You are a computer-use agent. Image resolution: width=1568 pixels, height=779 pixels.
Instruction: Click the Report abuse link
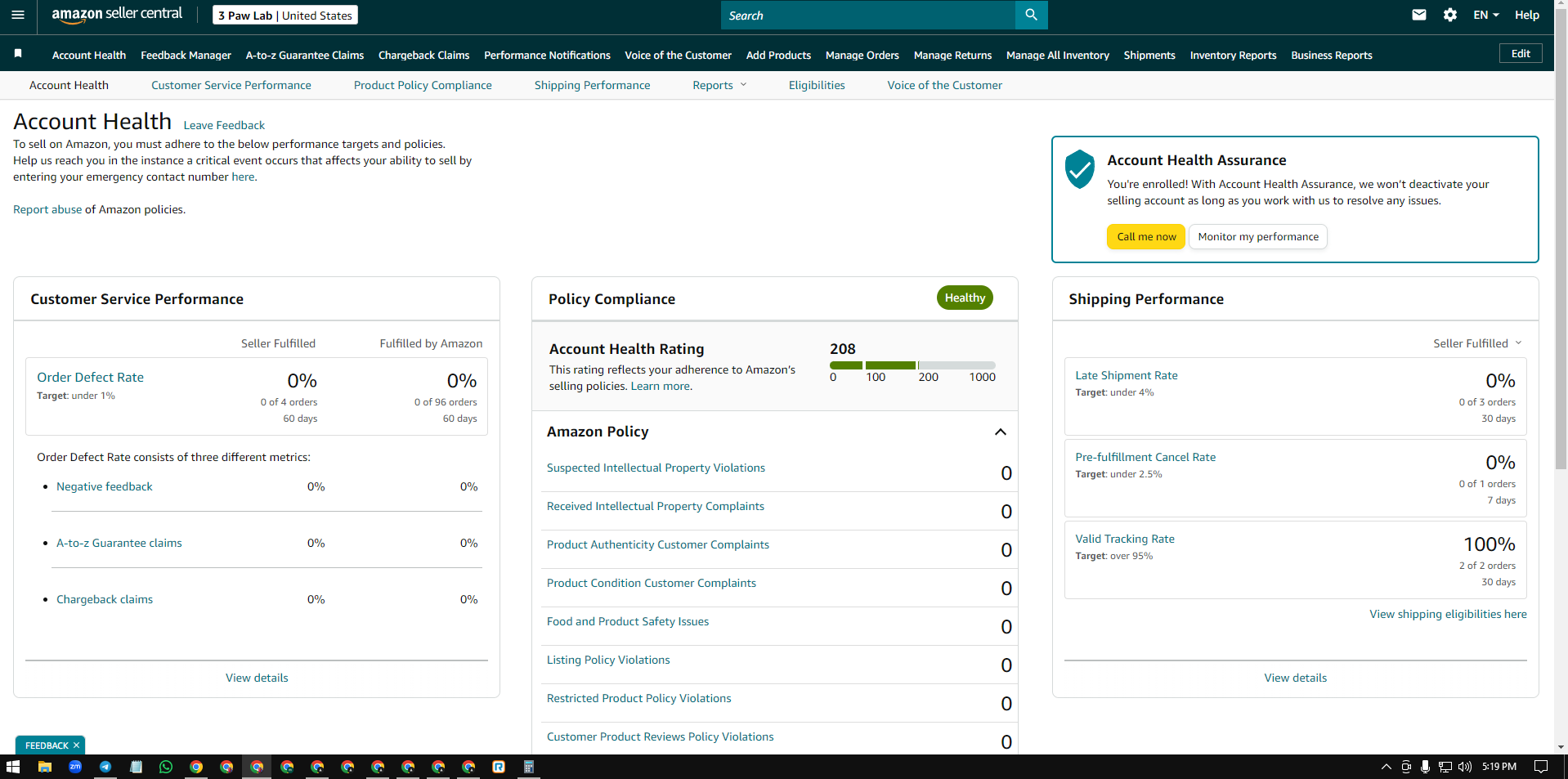pyautogui.click(x=47, y=209)
